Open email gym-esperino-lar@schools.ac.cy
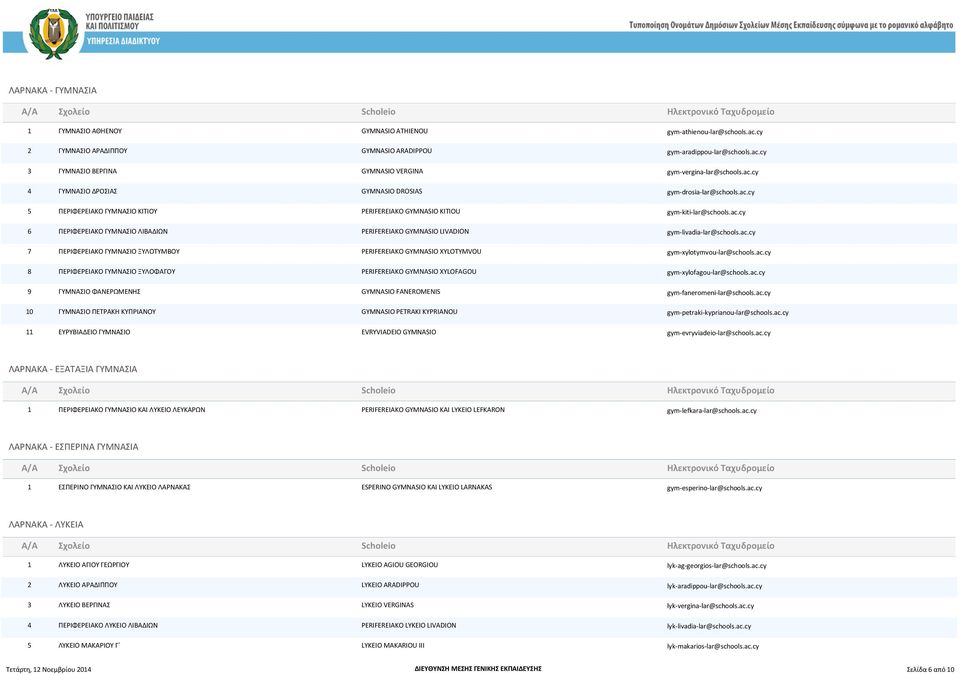 click(x=714, y=488)
